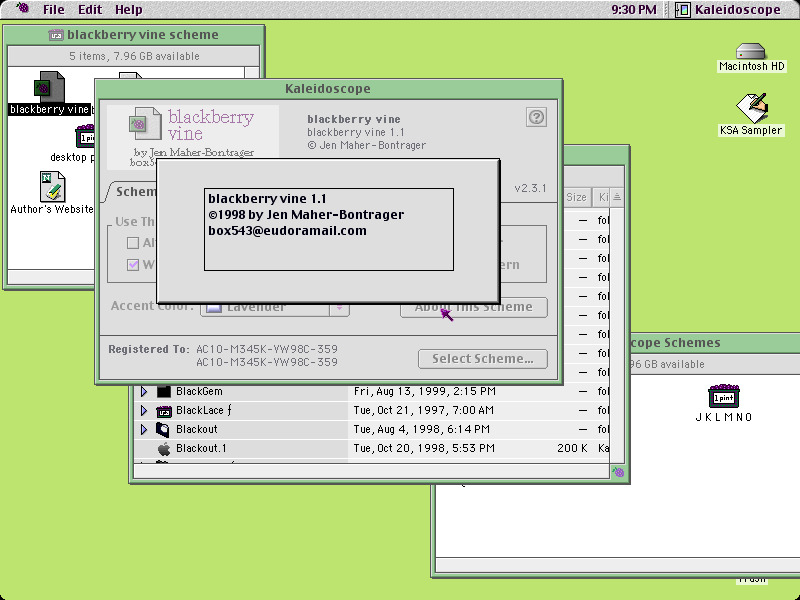
Task: Toggle the unchecked checkbox in Kaleidoscope panel
Action: coord(133,243)
